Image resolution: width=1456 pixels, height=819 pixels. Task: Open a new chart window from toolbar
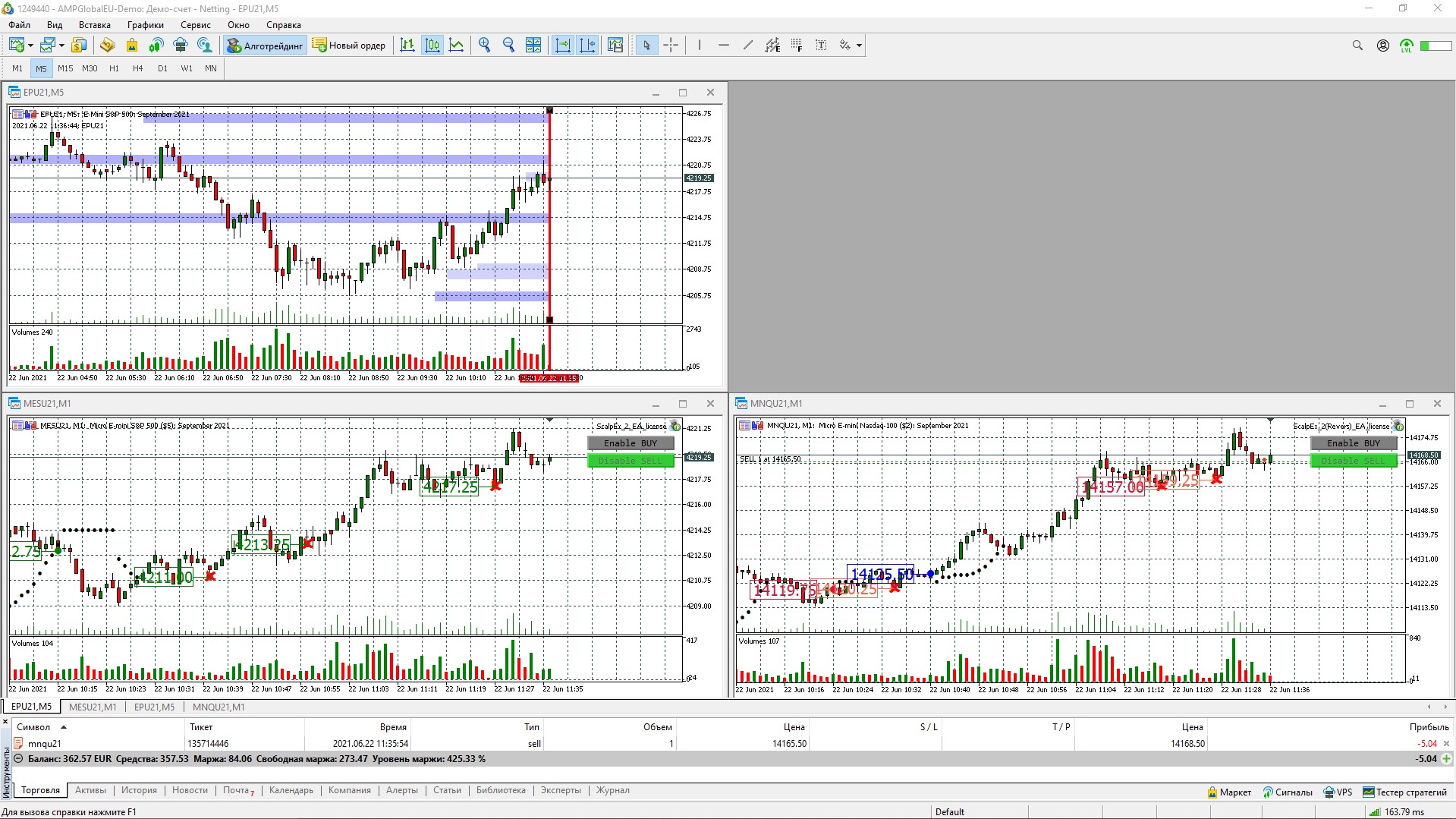[17, 46]
